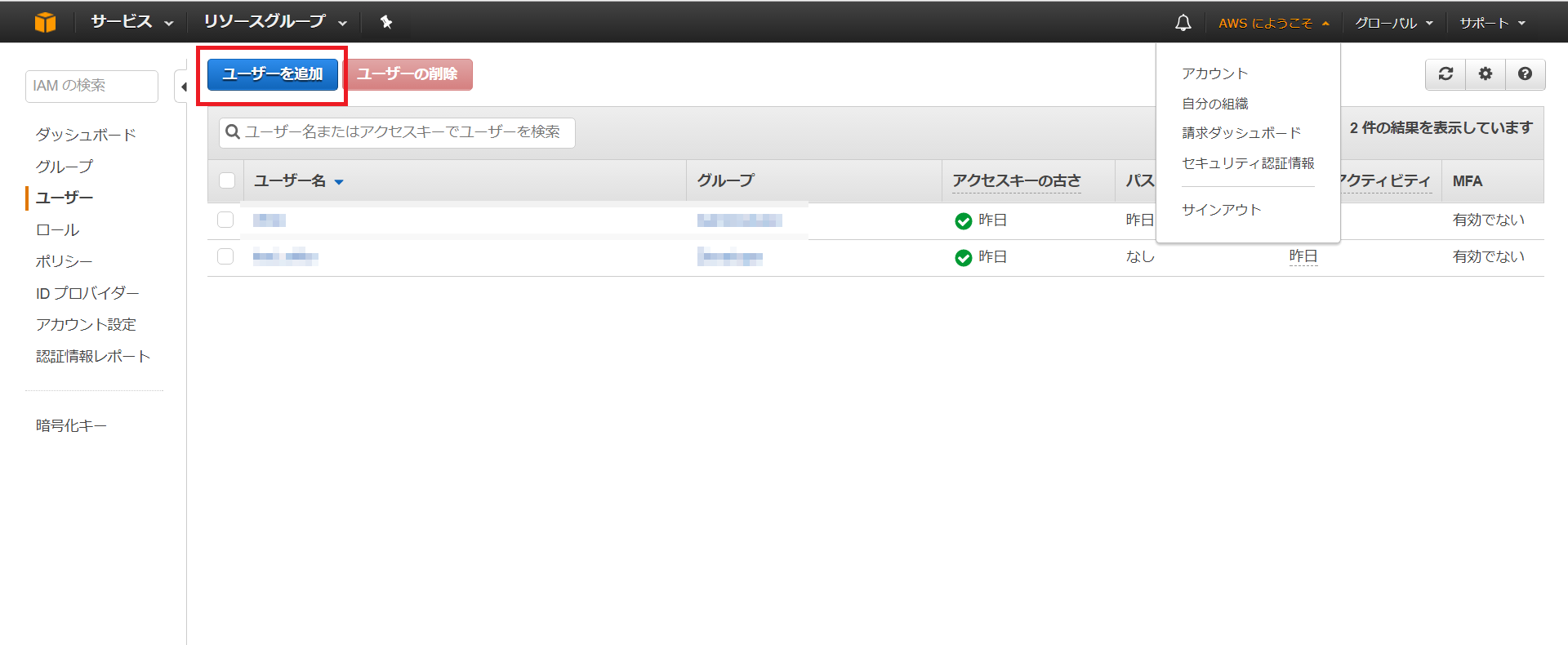Select ユーザー in sidebar

click(x=65, y=198)
